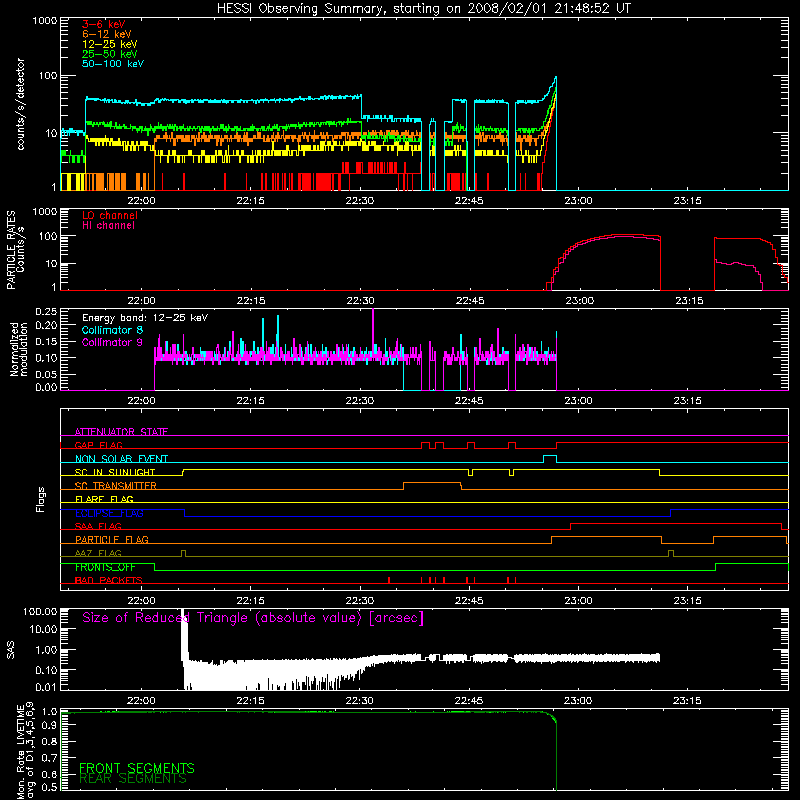Click the NON_SOLAR_EVENT flag label
The image size is (800, 800).
tap(121, 459)
